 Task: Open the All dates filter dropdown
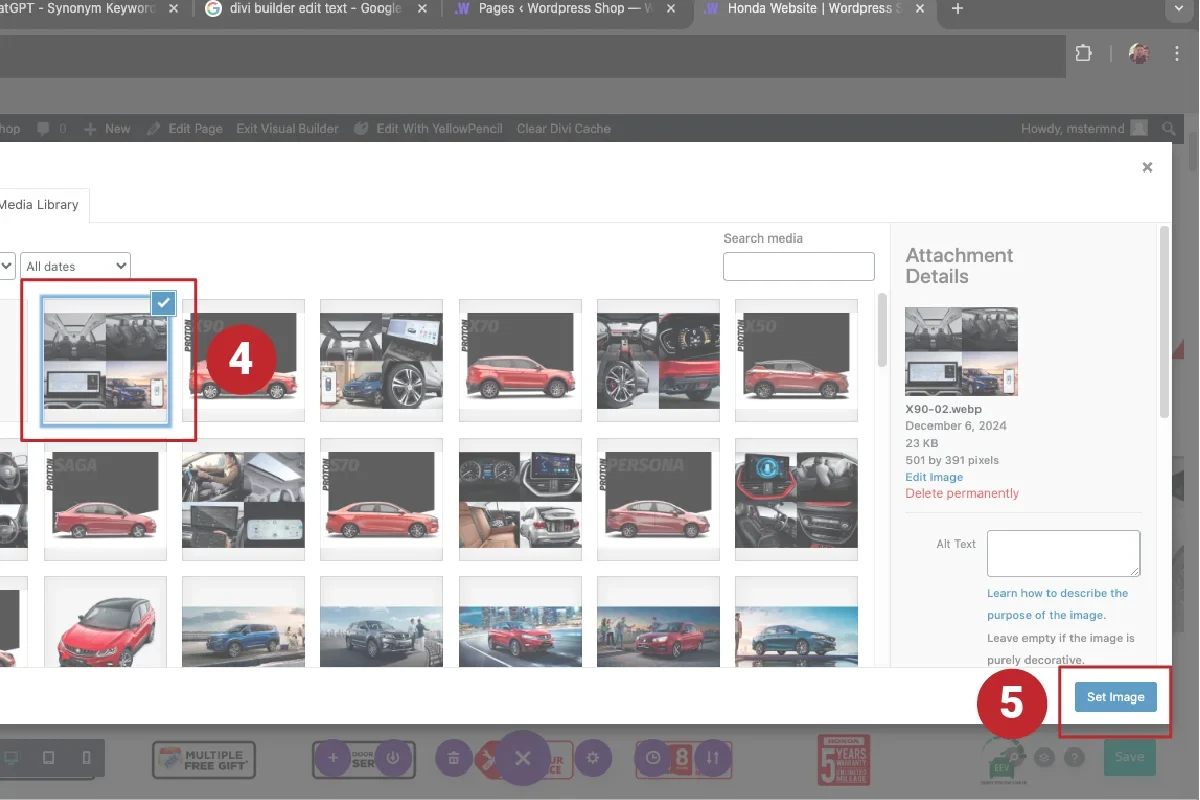tap(76, 266)
